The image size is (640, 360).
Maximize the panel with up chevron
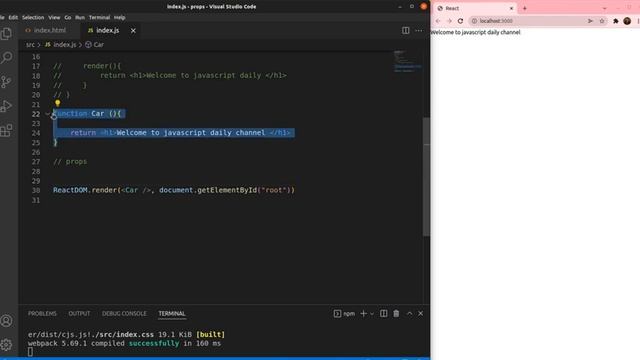tap(409, 313)
